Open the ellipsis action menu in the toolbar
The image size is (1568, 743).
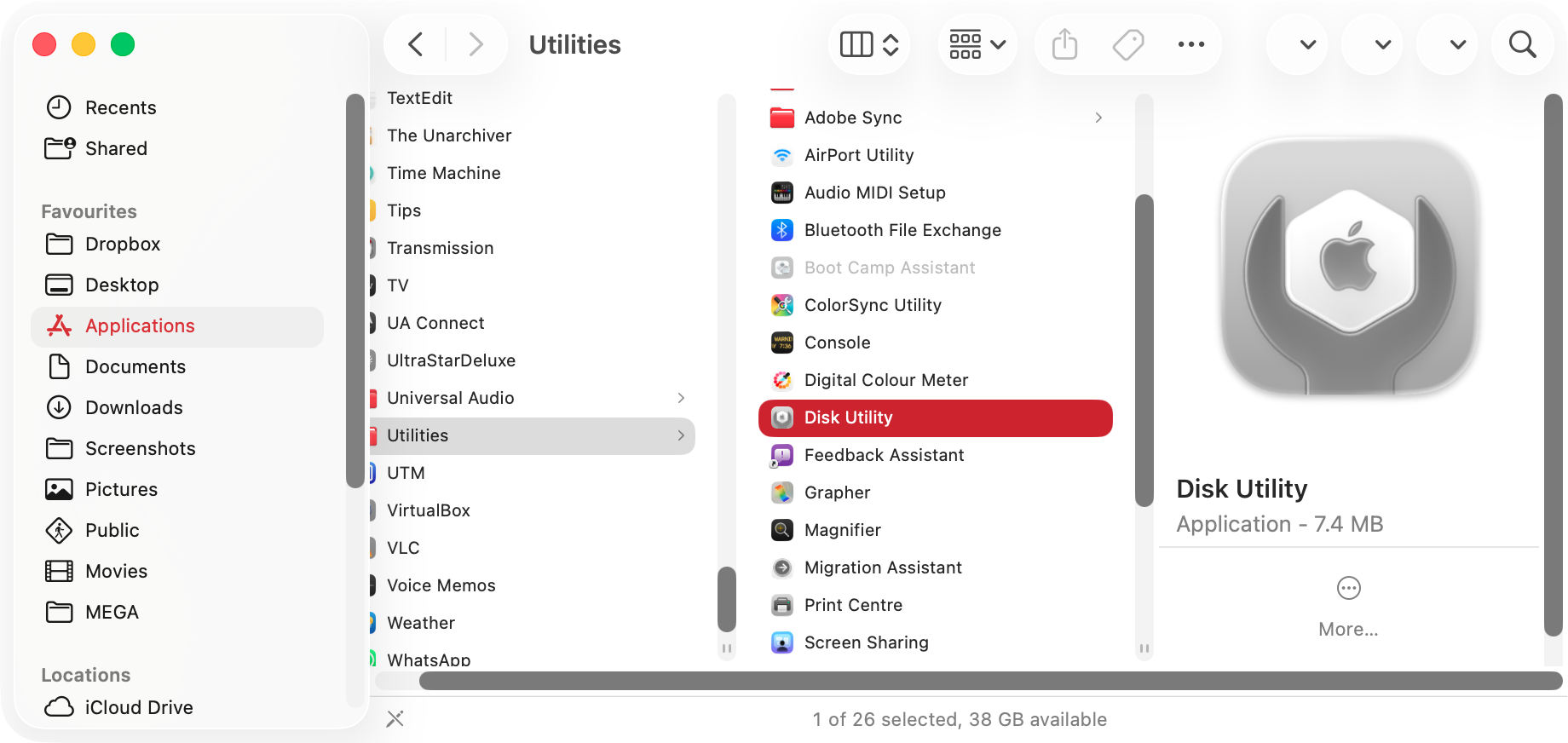[x=1191, y=44]
